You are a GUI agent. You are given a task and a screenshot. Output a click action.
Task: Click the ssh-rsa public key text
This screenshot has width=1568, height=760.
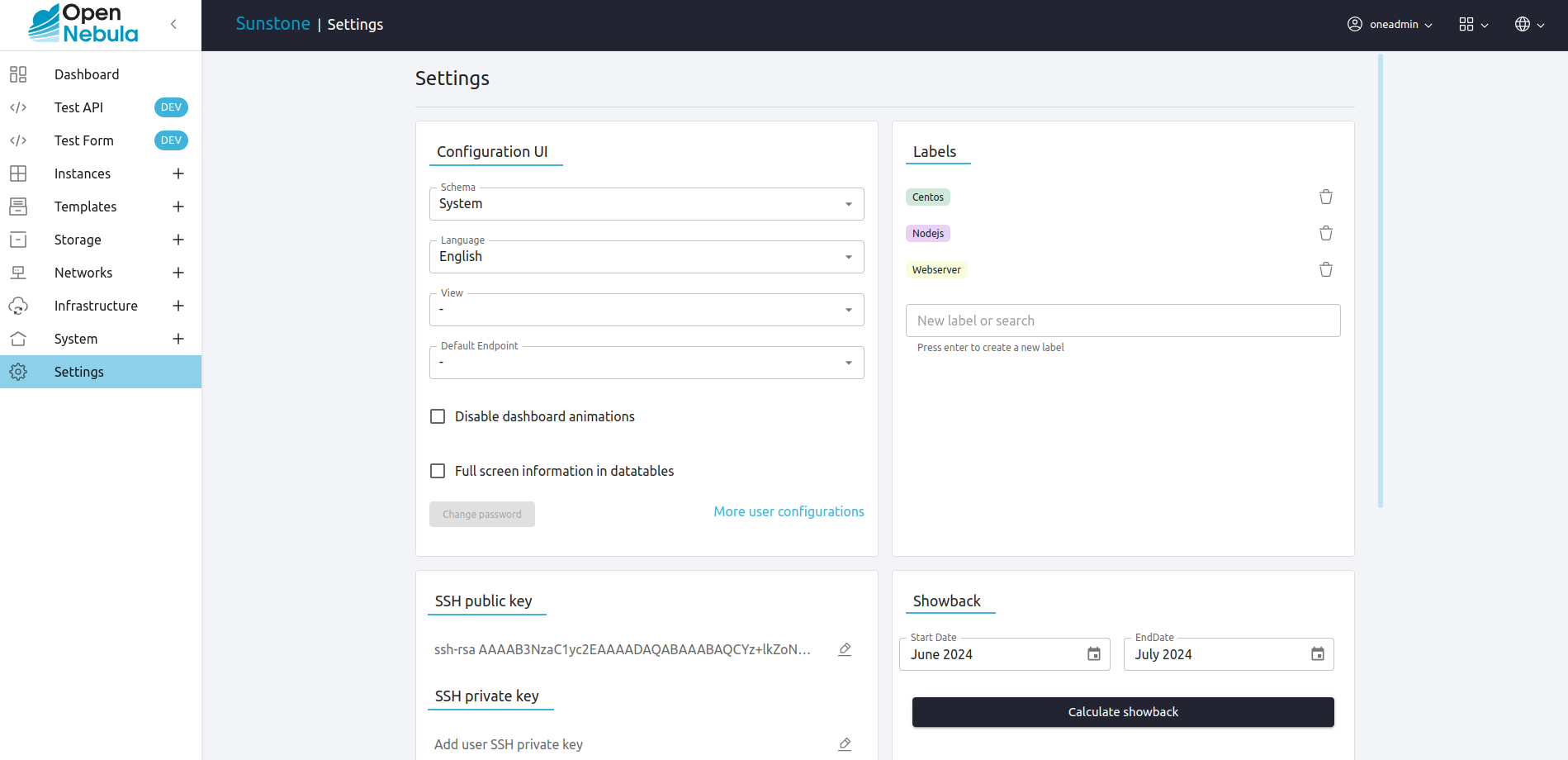(623, 649)
